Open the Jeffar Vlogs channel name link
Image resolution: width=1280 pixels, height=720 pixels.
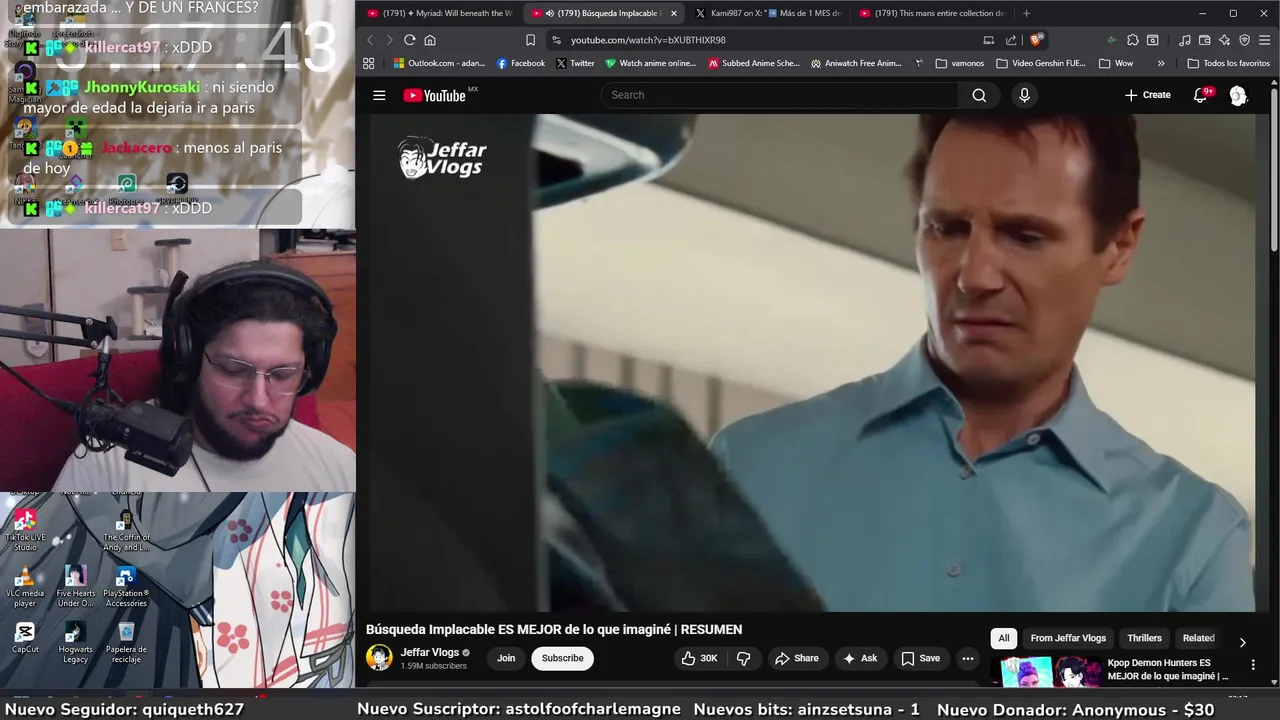(429, 652)
